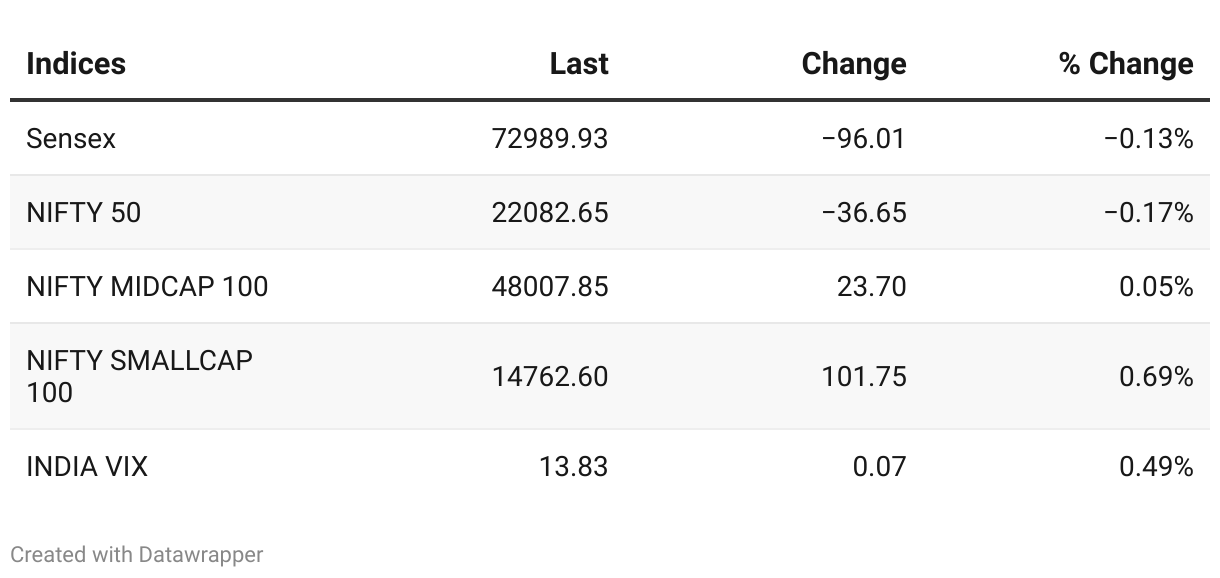Viewport: 1220px width, 578px height.
Task: Select the Sensex row label
Action: 71,139
